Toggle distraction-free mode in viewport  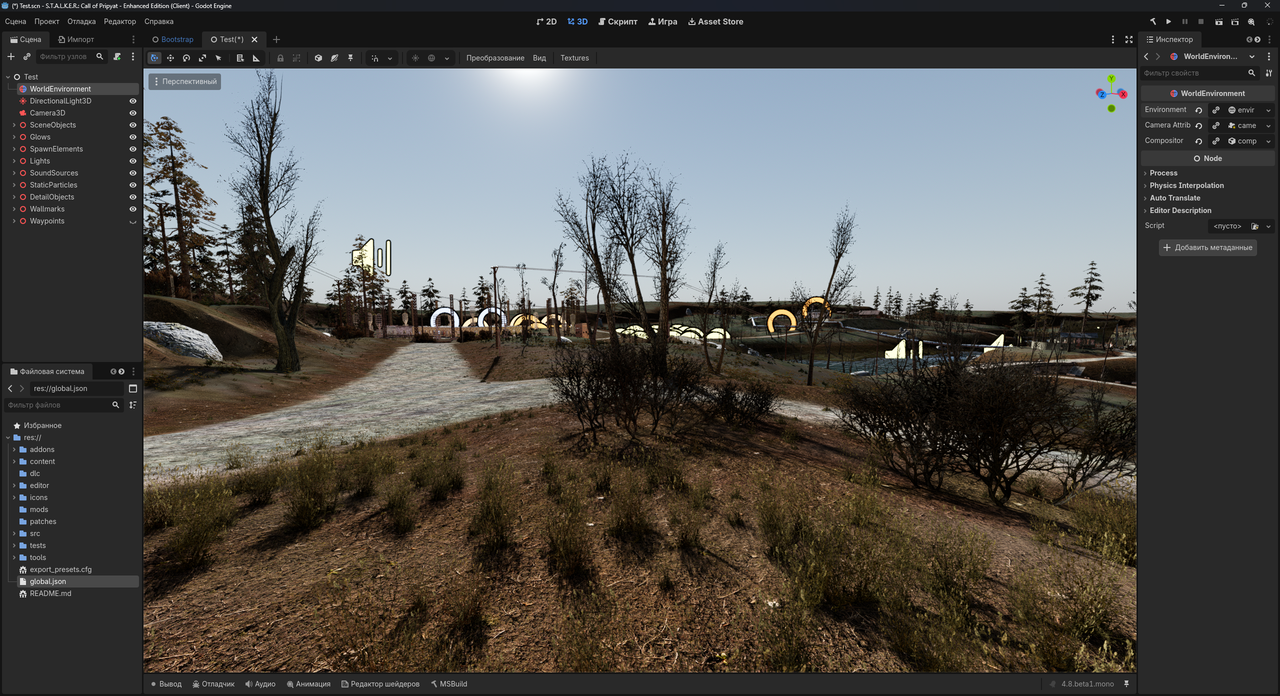[x=1129, y=40]
